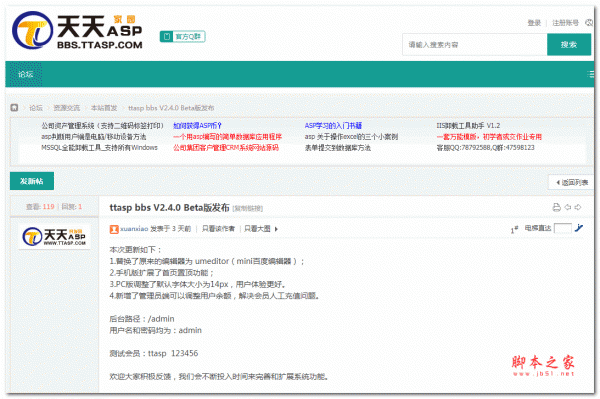Go to 资源交流 in breadcrumb
Image resolution: width=600 pixels, height=399 pixels.
(67, 108)
